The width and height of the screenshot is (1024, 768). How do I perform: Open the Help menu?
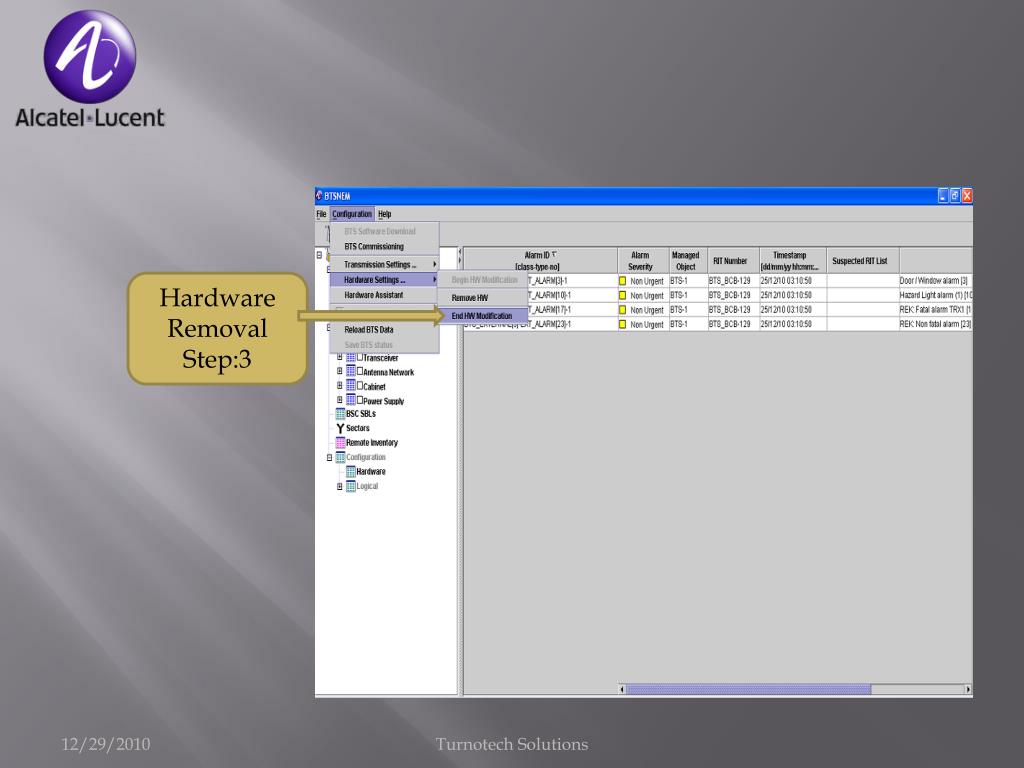(x=385, y=214)
